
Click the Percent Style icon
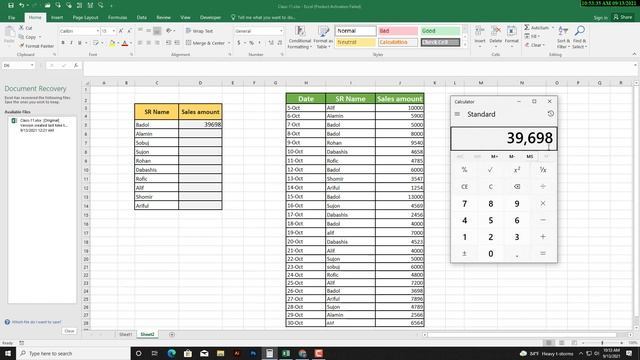251,43
